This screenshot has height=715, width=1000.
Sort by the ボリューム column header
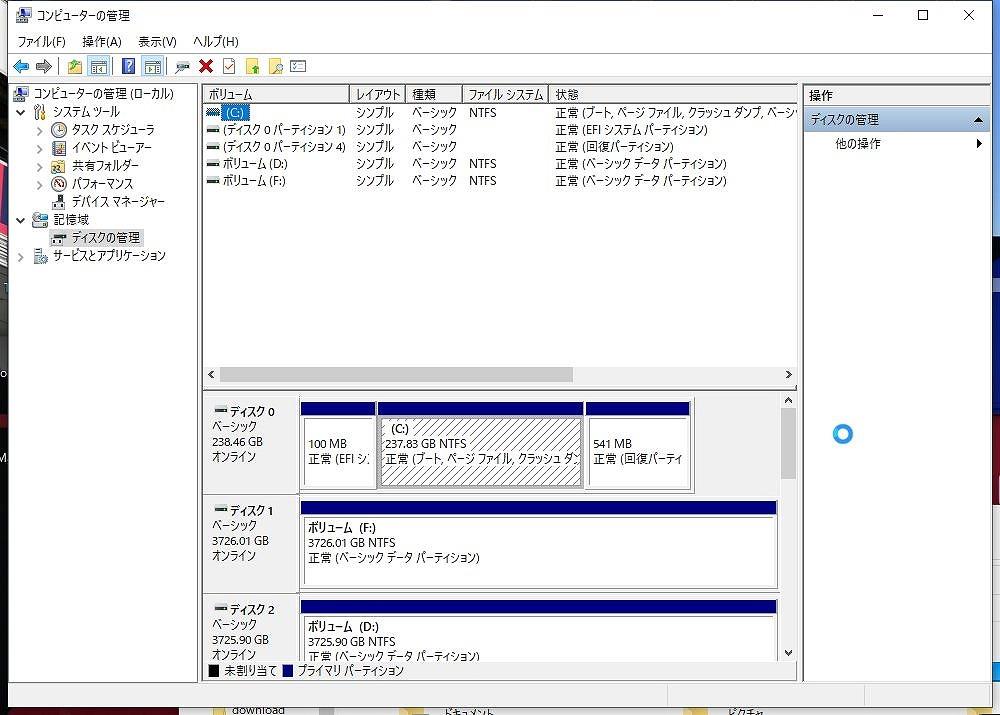[x=276, y=94]
